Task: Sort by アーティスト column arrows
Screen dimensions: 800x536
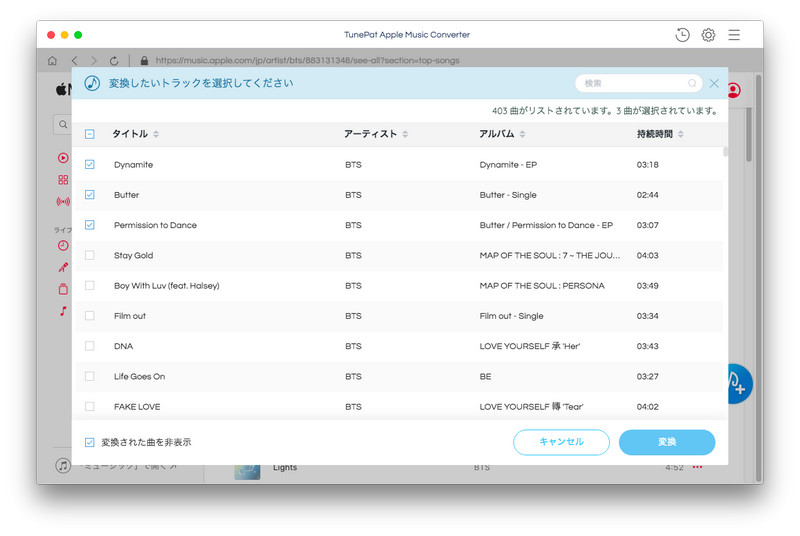Action: pos(405,134)
